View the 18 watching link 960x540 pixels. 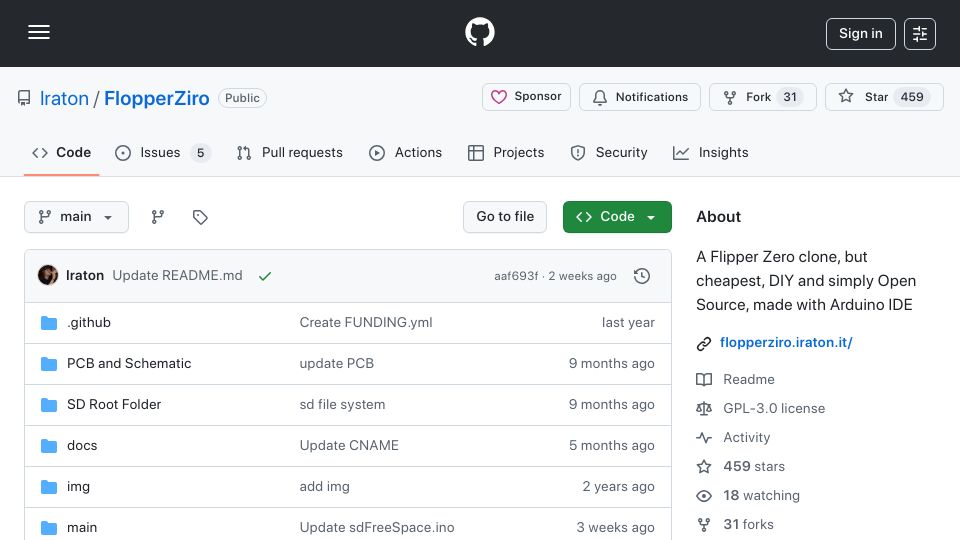point(761,495)
